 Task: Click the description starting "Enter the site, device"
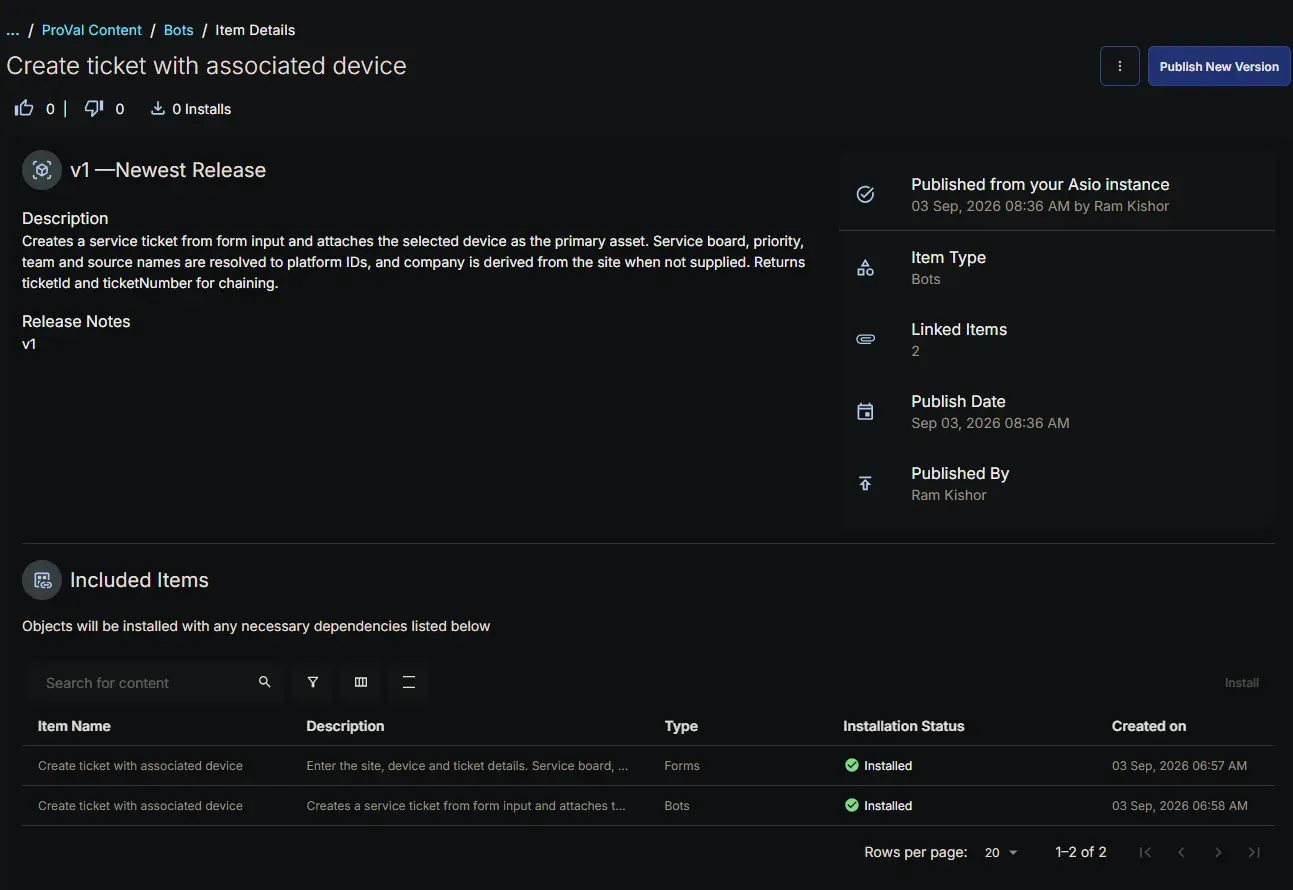click(467, 765)
